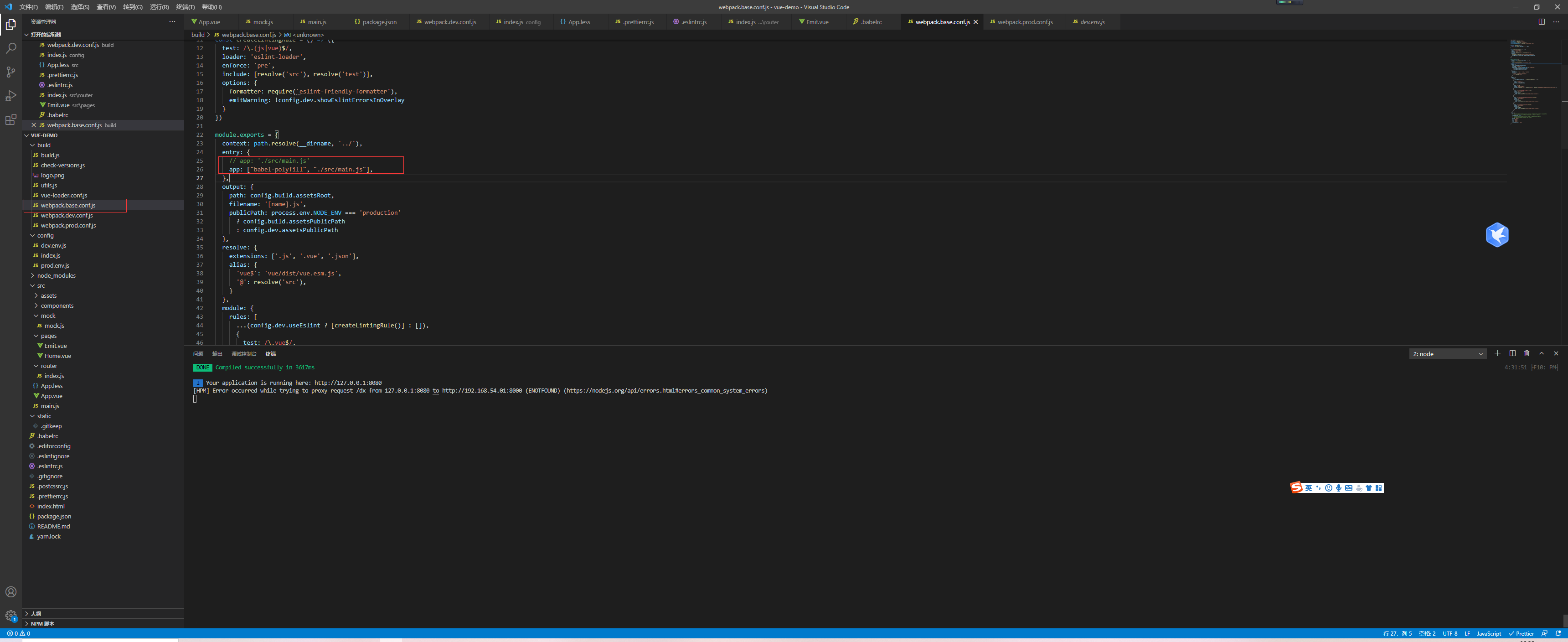Click the JavaScript language mode button
Image resolution: width=1568 pixels, height=642 pixels.
click(1488, 633)
